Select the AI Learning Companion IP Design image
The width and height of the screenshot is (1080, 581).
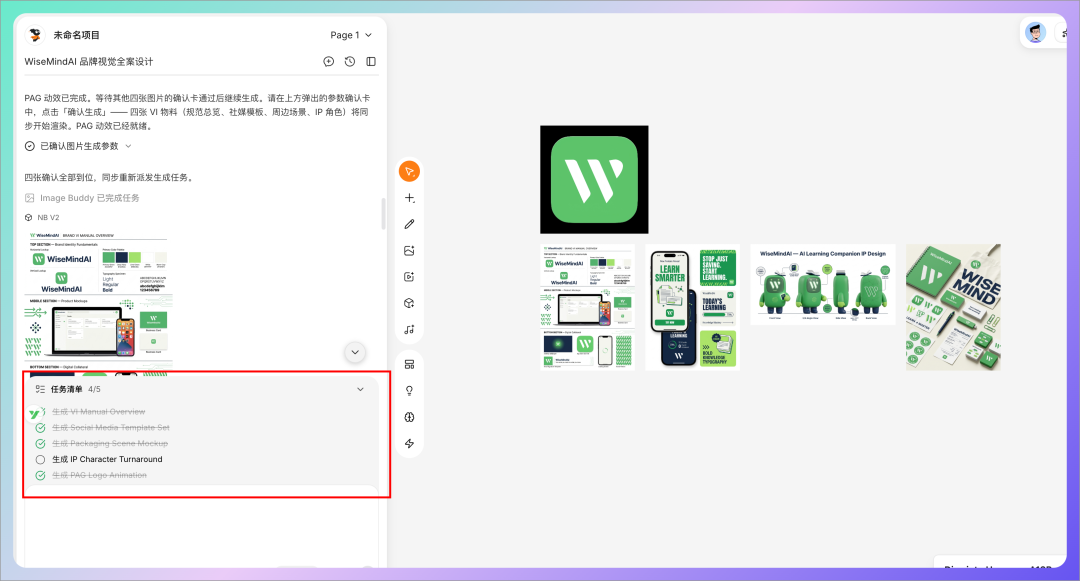(823, 284)
